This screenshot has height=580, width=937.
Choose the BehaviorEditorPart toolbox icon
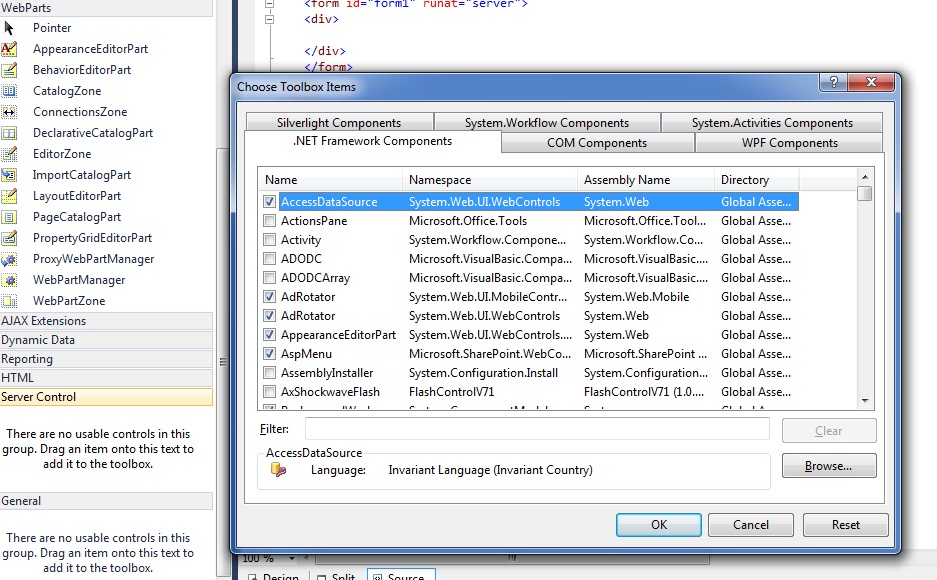coord(15,69)
